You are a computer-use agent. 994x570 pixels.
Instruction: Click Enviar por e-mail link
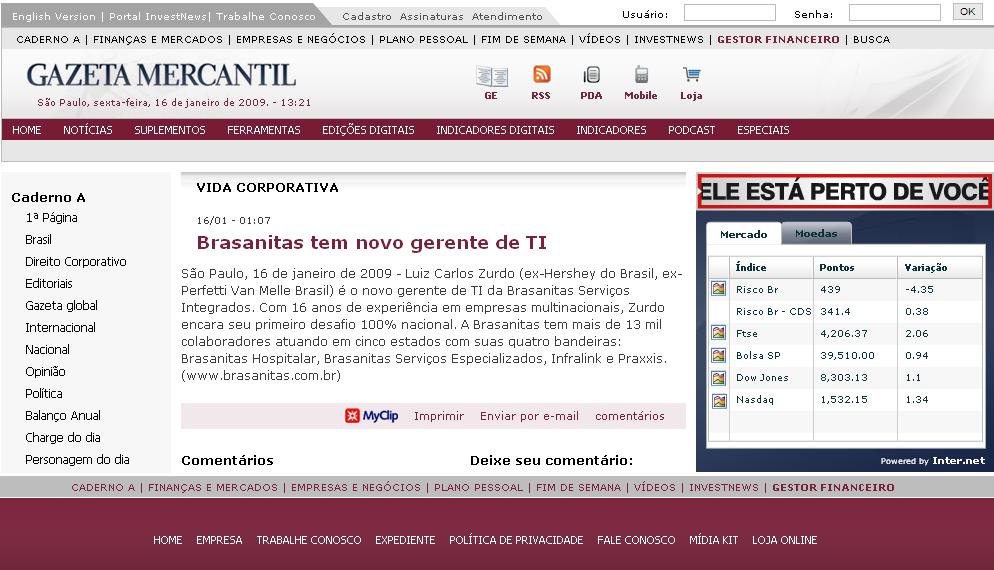(529, 416)
